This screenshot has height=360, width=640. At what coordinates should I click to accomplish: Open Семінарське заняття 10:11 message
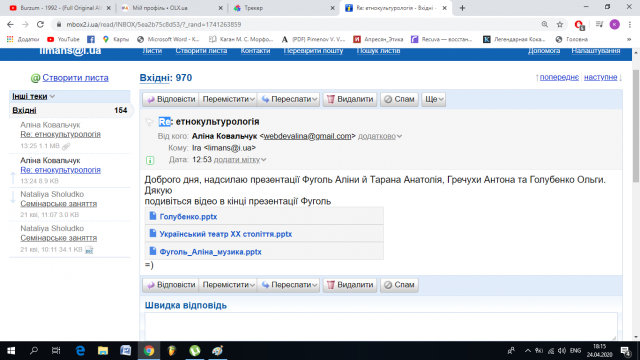pyautogui.click(x=59, y=238)
